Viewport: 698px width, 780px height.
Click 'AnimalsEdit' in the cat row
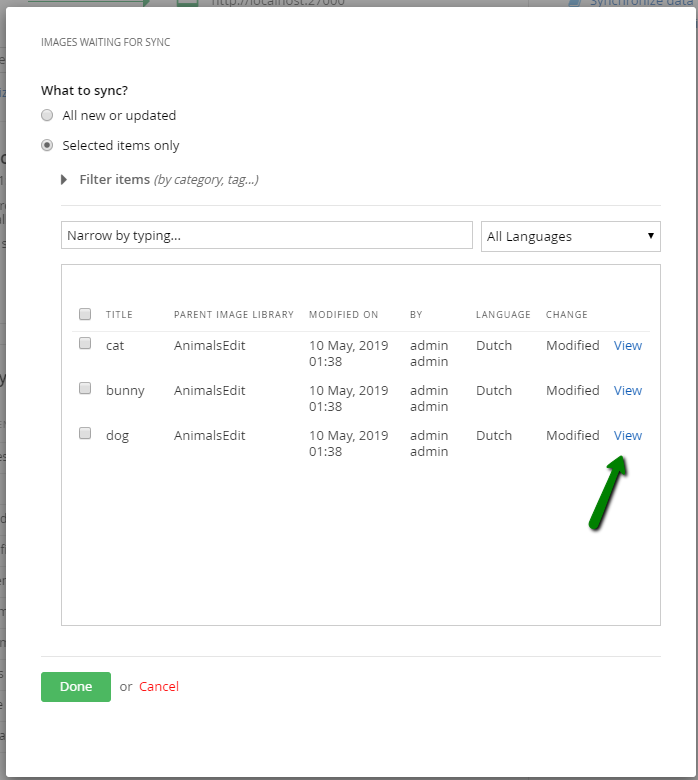pyautogui.click(x=209, y=345)
